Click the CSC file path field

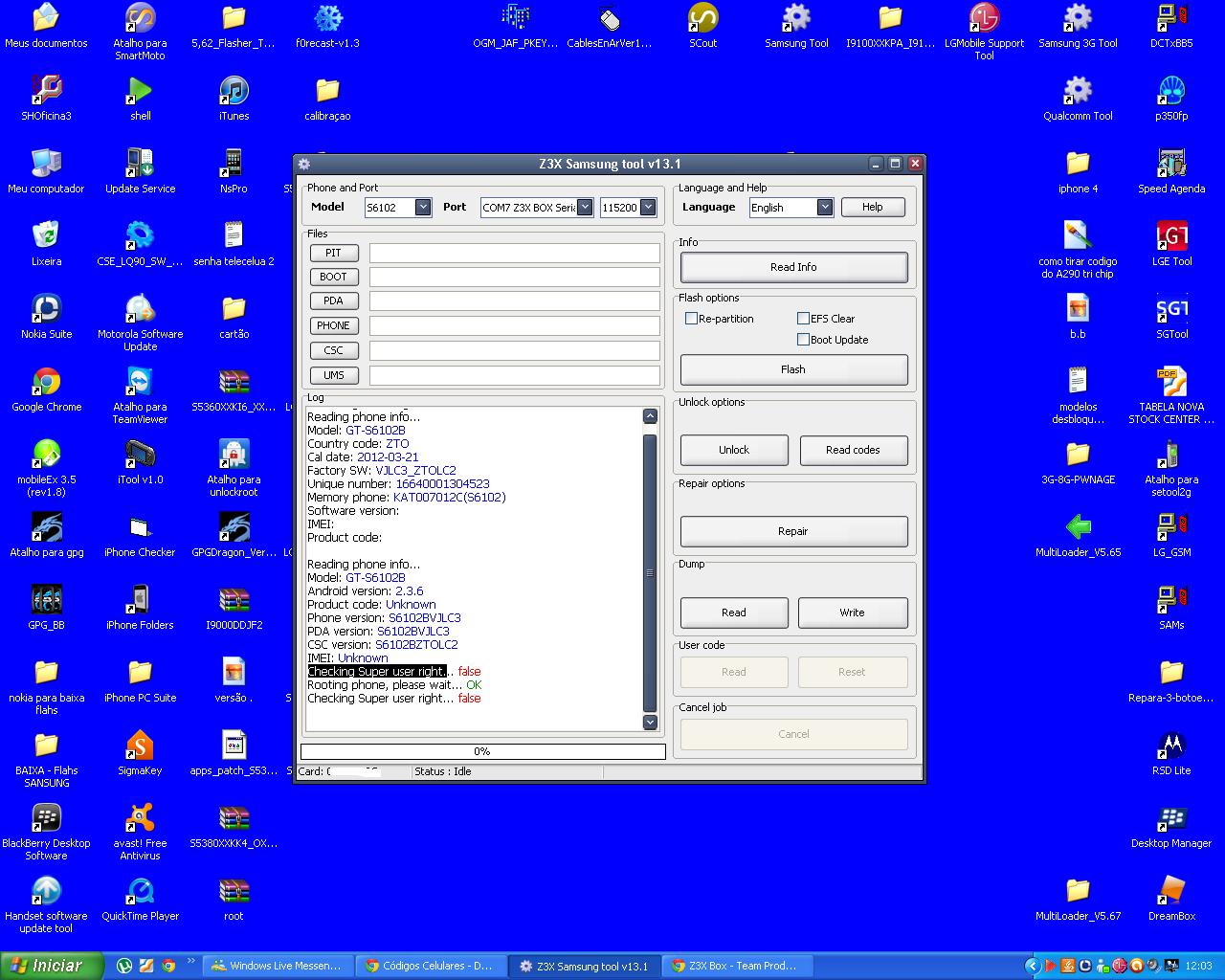(514, 350)
